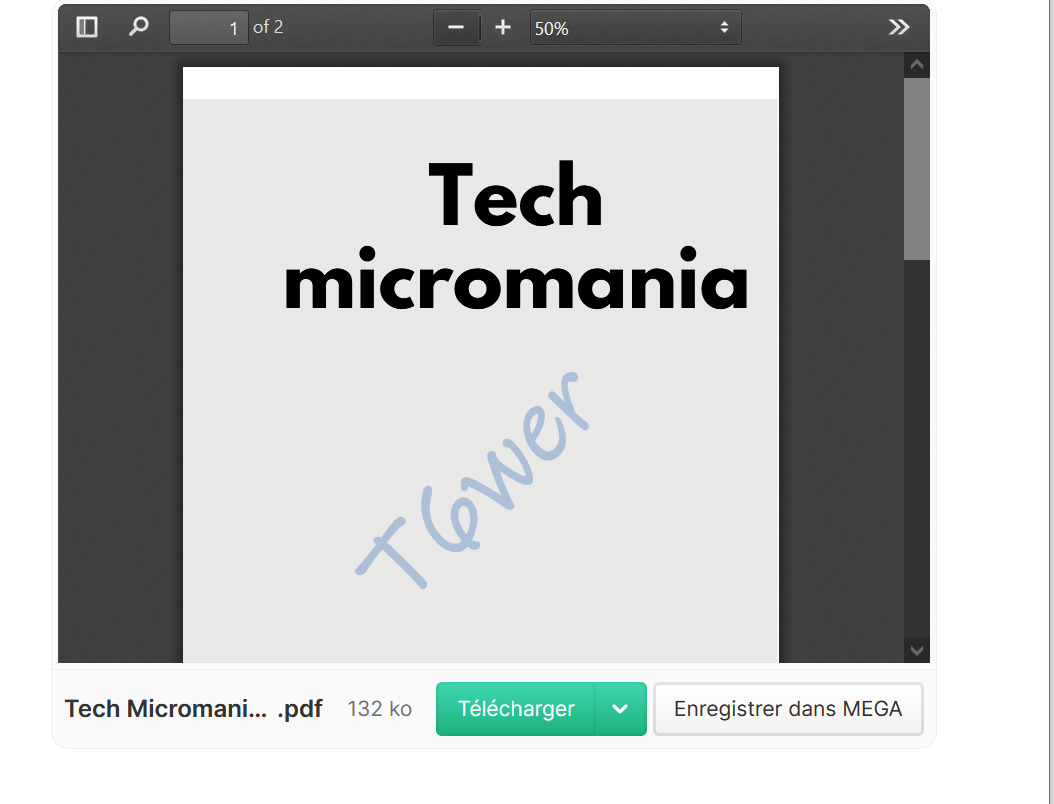Zoom out with the minus button
The height and width of the screenshot is (804, 1054).
tap(456, 28)
